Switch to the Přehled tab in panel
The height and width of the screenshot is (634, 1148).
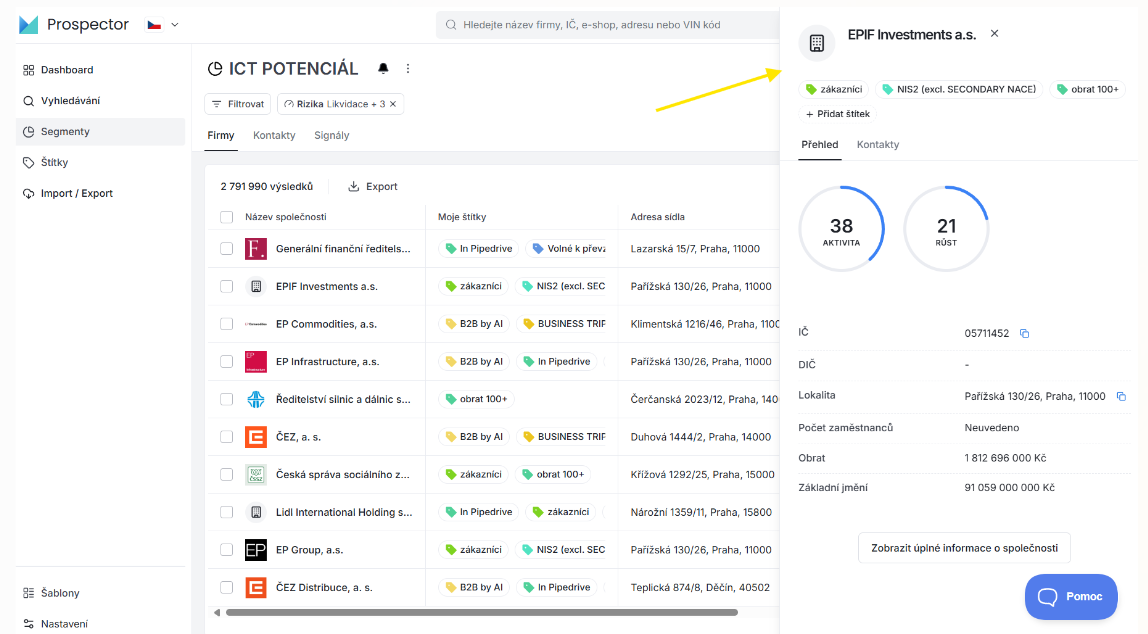click(819, 145)
